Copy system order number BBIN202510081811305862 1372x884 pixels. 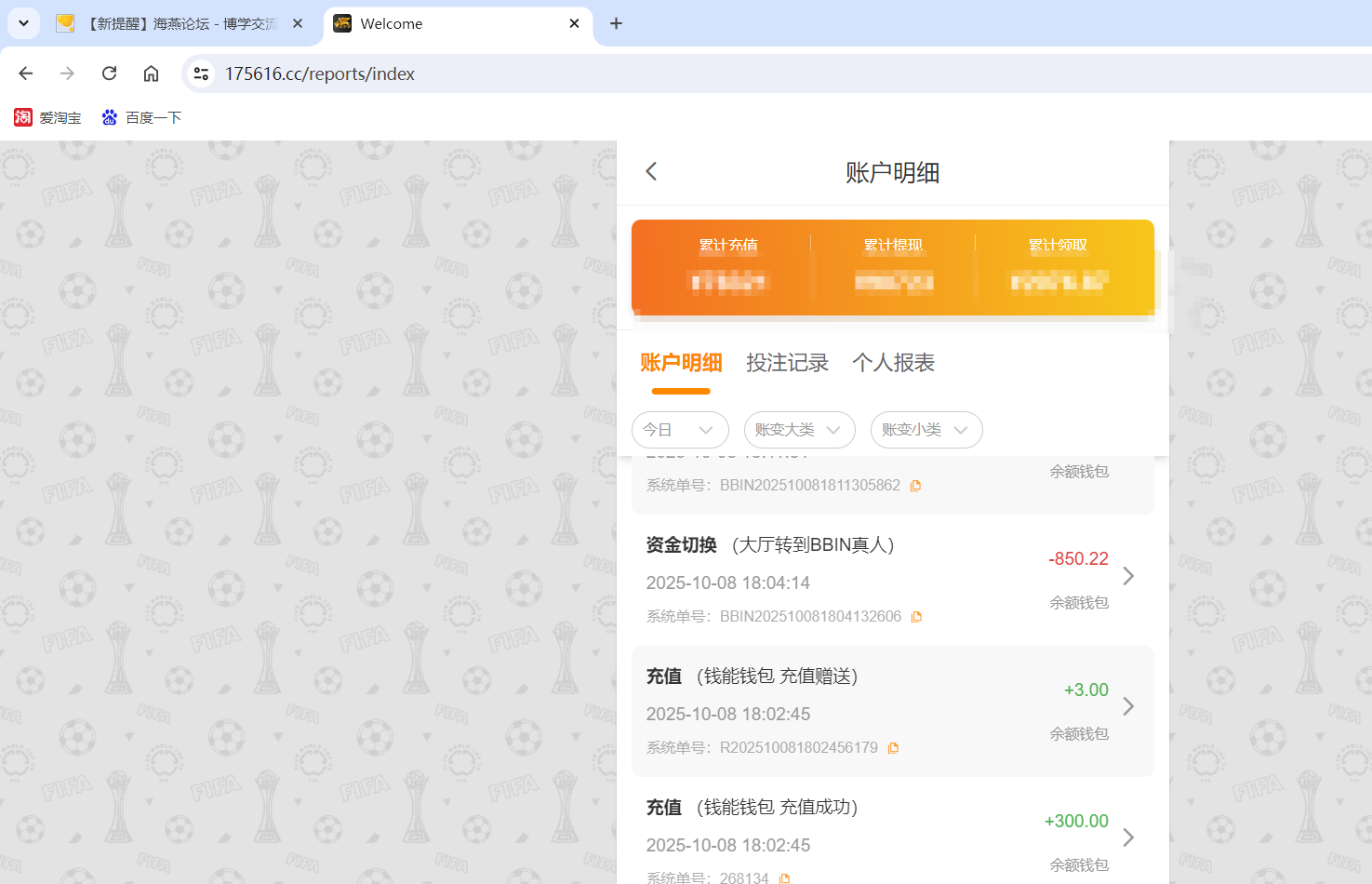pos(915,485)
